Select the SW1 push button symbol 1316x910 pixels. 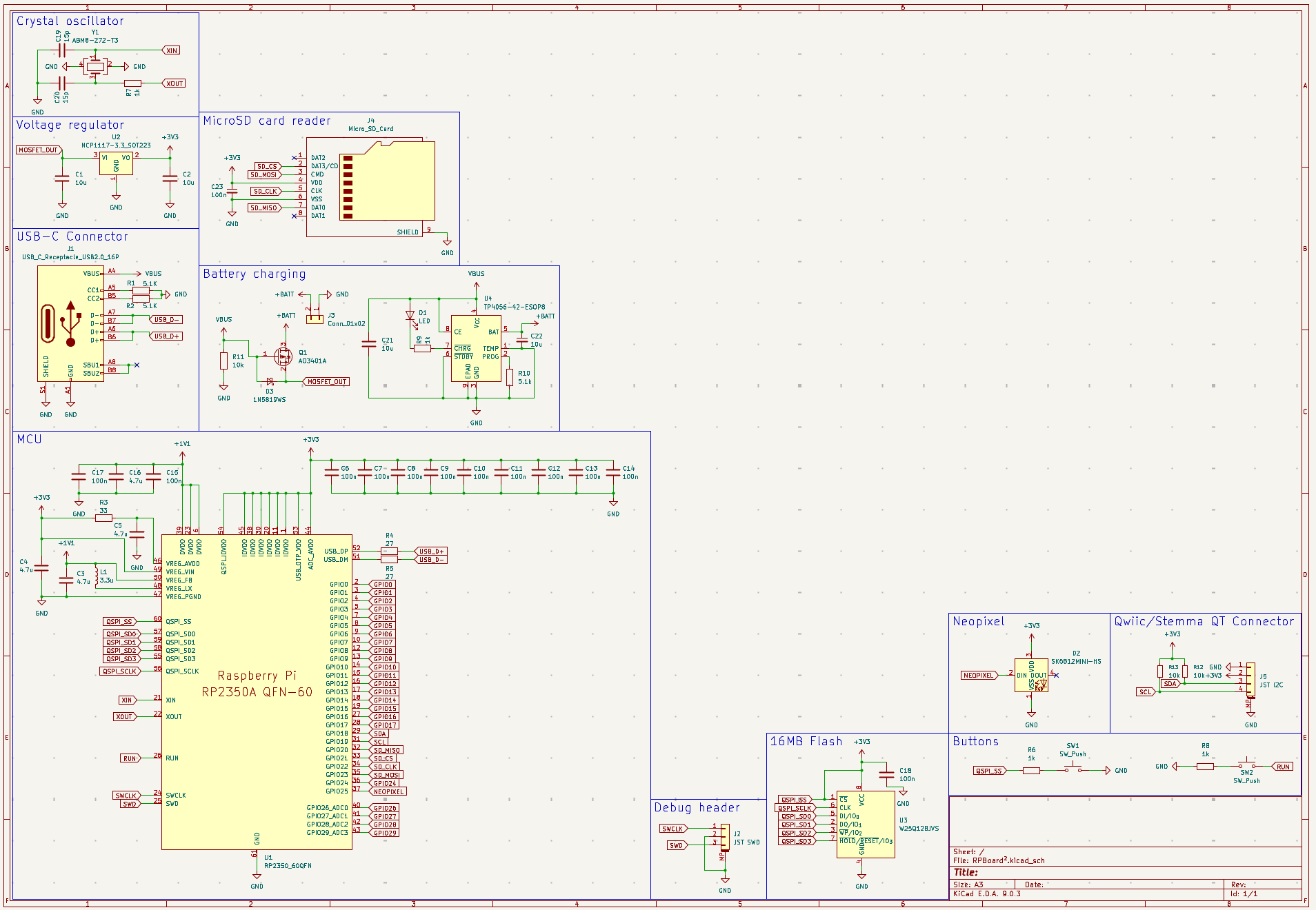pyautogui.click(x=1073, y=769)
